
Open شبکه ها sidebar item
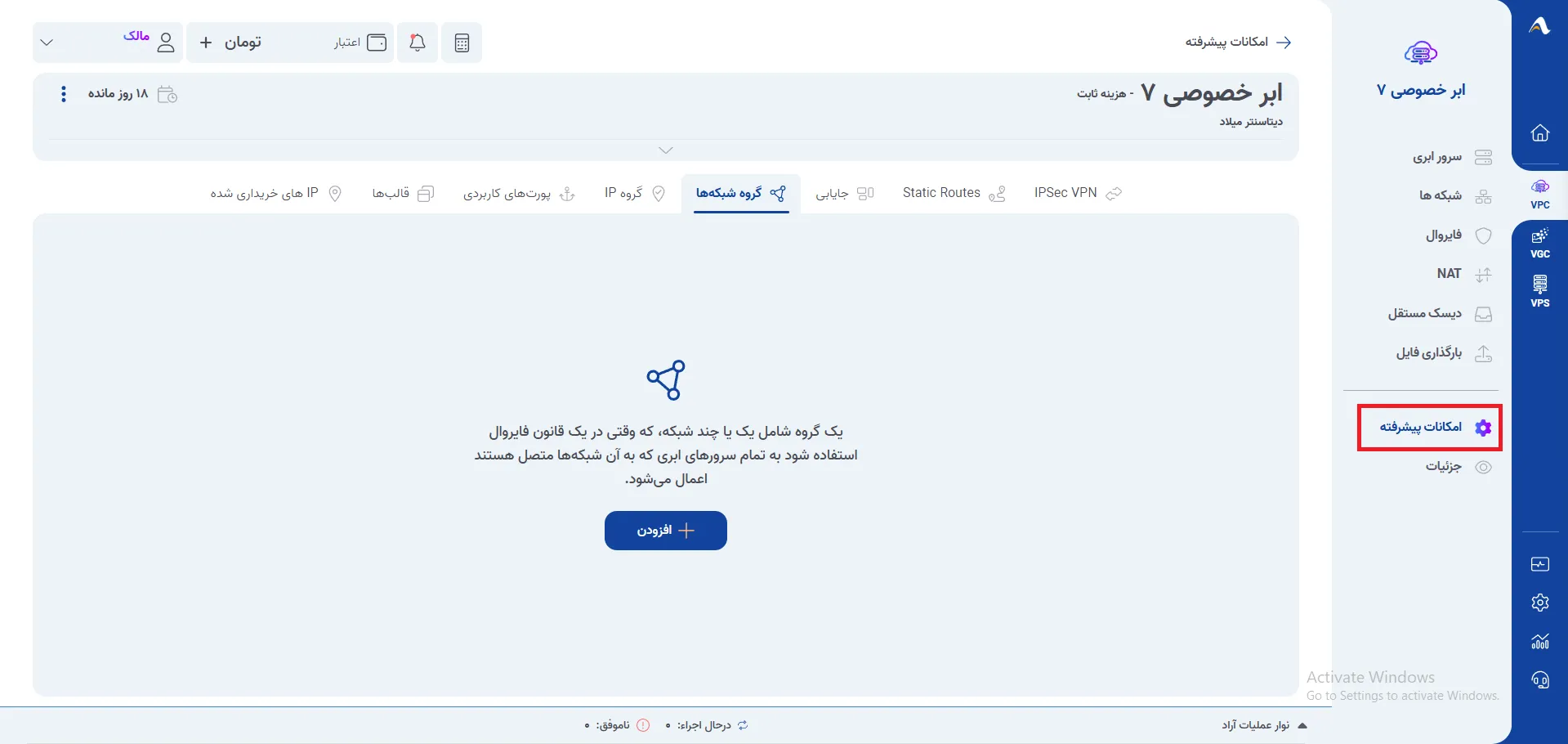[1454, 196]
